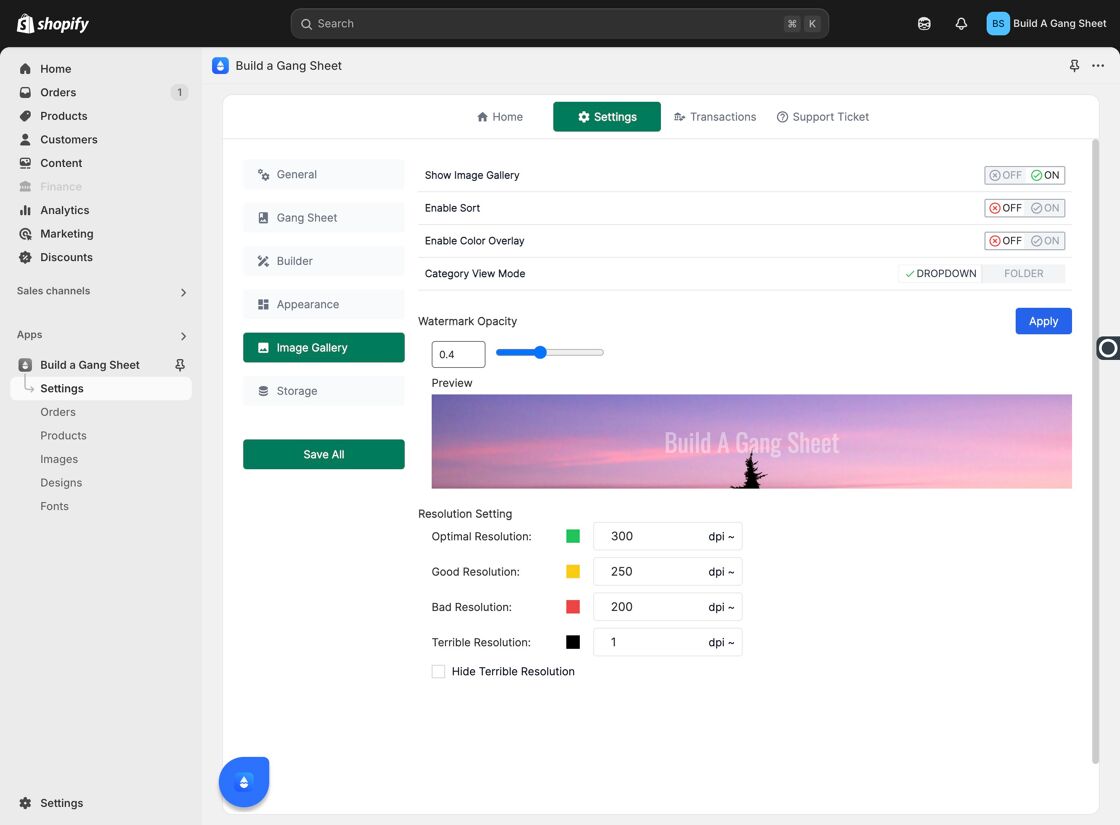Viewport: 1120px width, 825px height.
Task: Expand Apps section in sidebar
Action: [184, 336]
